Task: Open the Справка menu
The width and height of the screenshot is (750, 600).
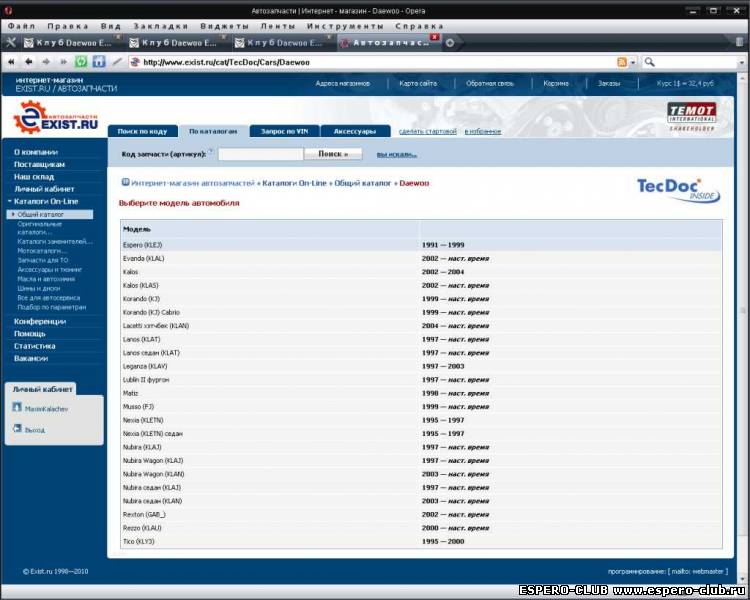Action: click(x=419, y=26)
